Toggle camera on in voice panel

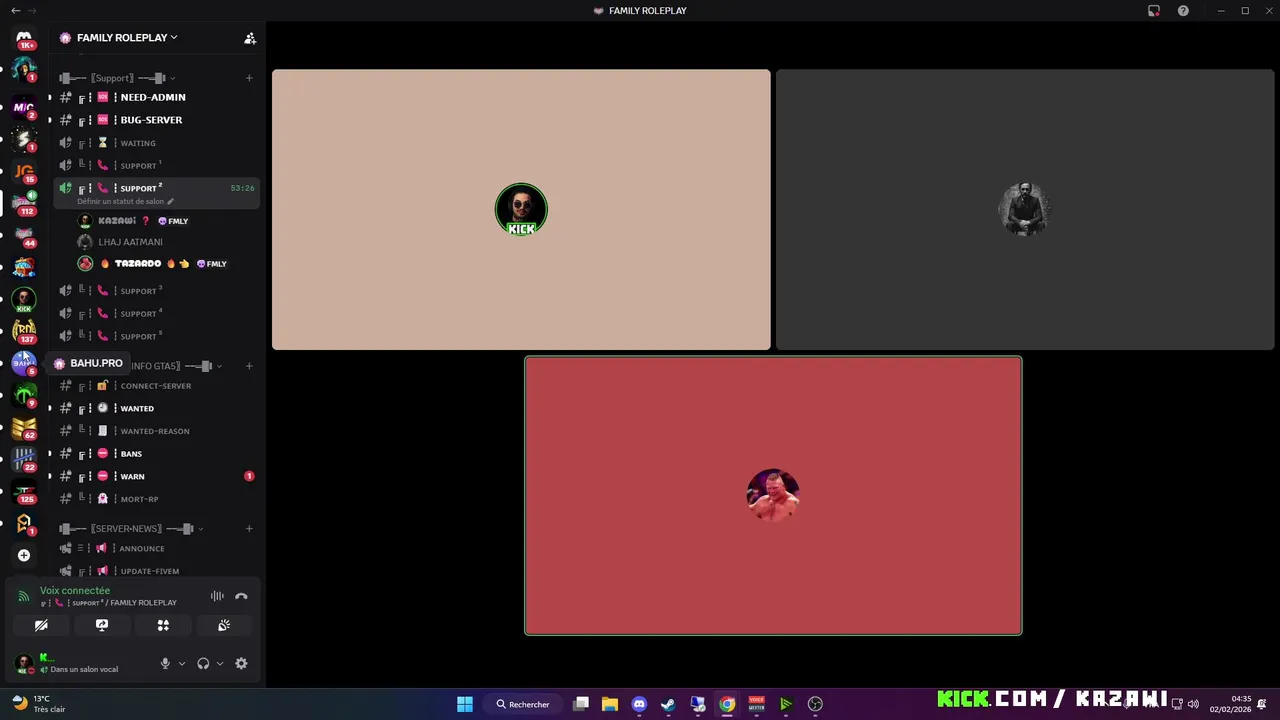tap(41, 625)
